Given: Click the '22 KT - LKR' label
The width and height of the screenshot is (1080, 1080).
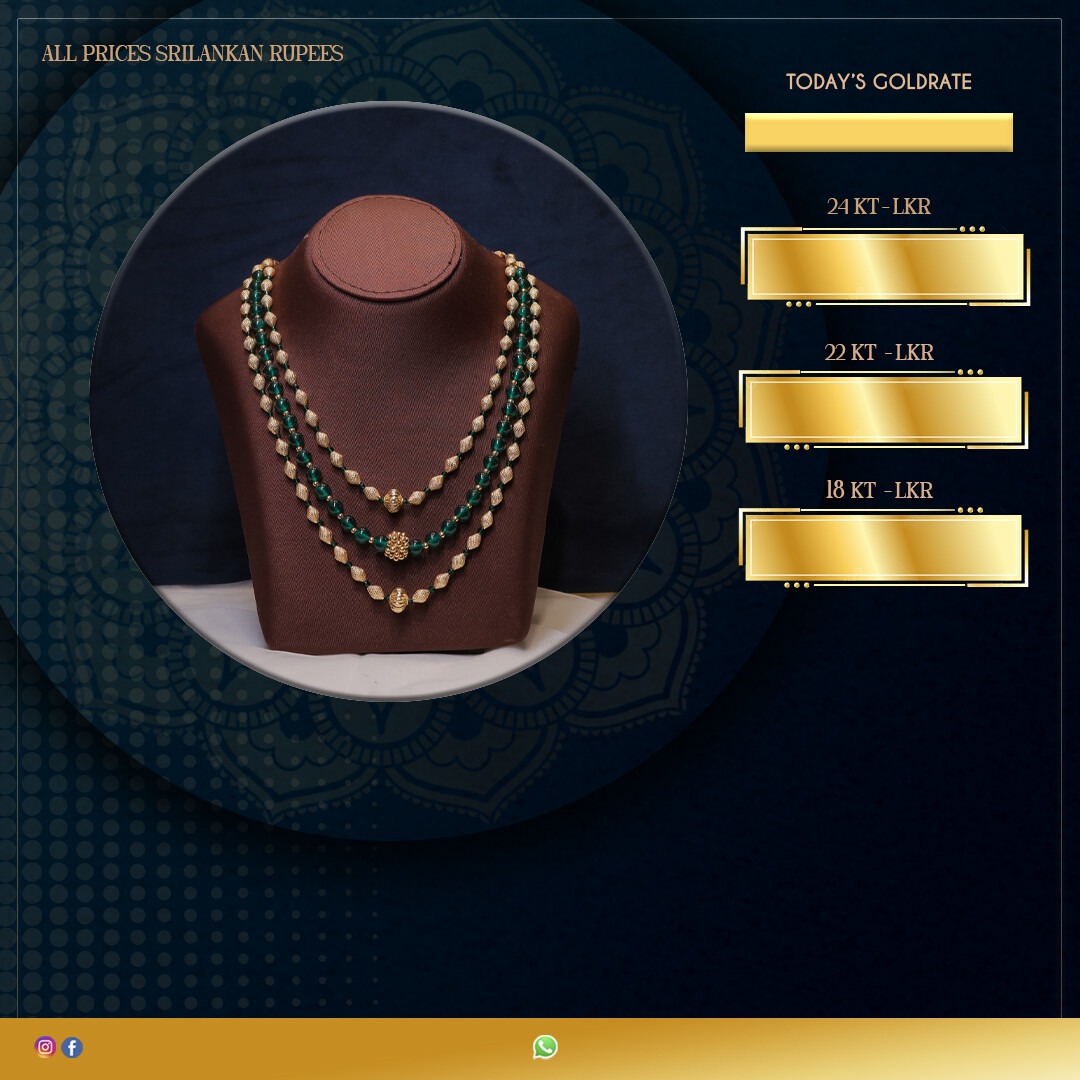Looking at the screenshot, I should coord(879,352).
